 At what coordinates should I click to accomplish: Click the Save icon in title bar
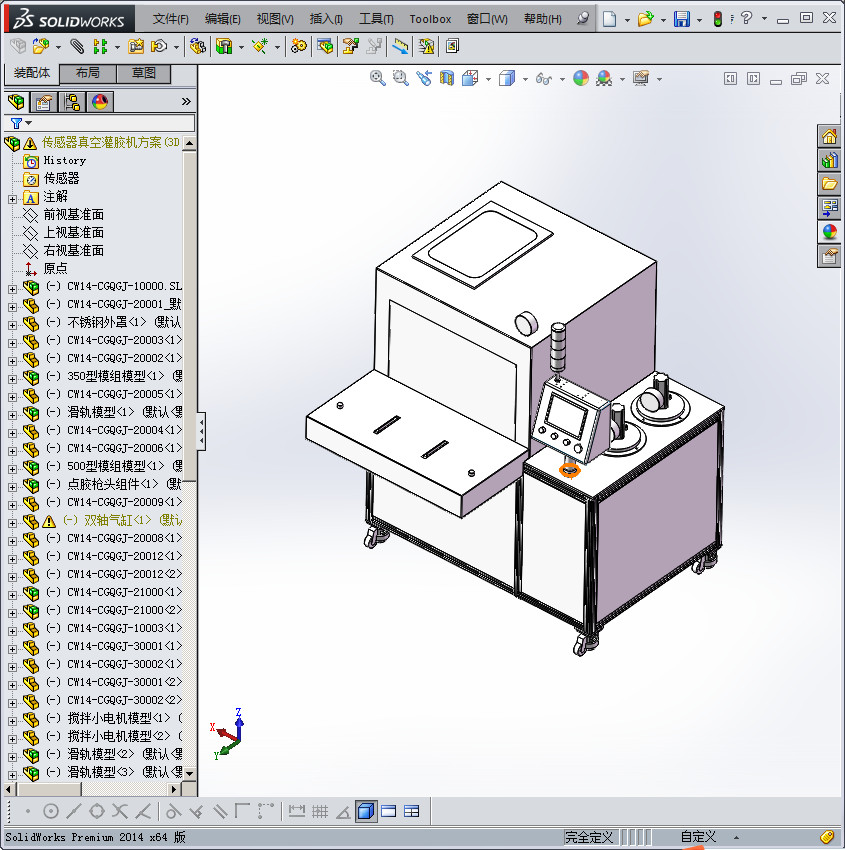point(681,19)
